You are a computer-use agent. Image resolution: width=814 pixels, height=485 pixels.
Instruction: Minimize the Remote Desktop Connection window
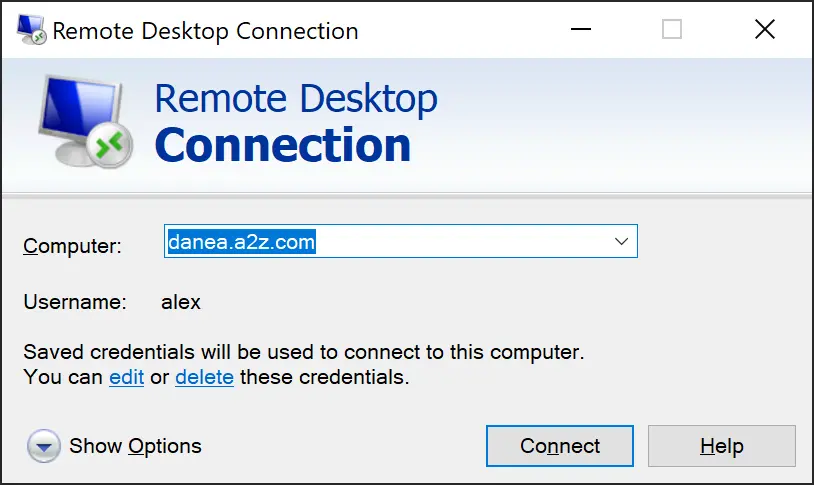[580, 30]
